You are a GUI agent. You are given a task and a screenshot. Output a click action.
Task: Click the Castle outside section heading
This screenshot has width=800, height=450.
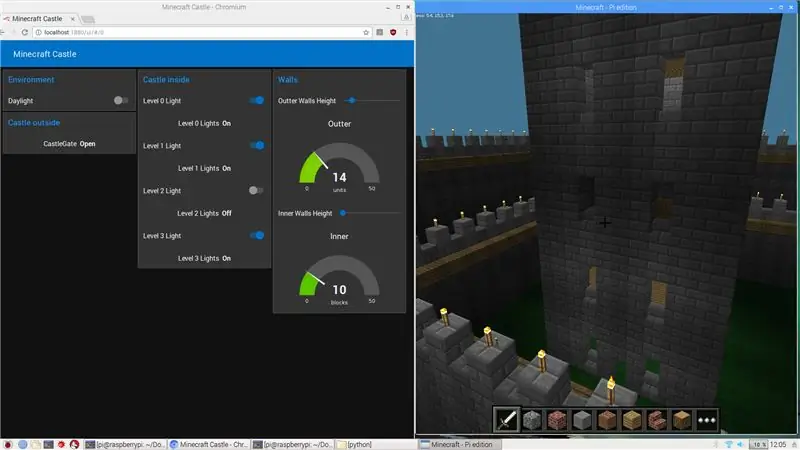(x=34, y=122)
